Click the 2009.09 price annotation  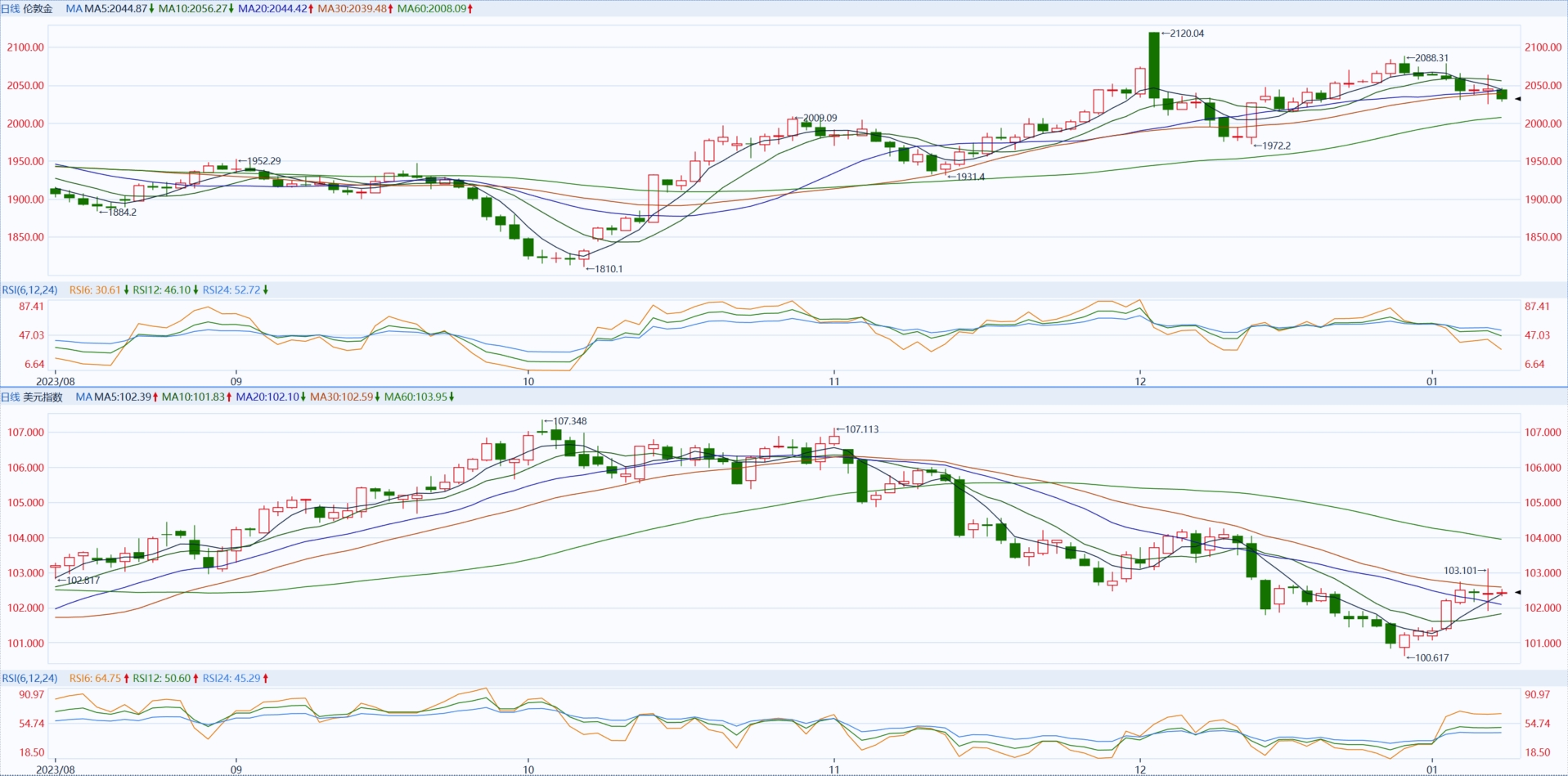820,118
